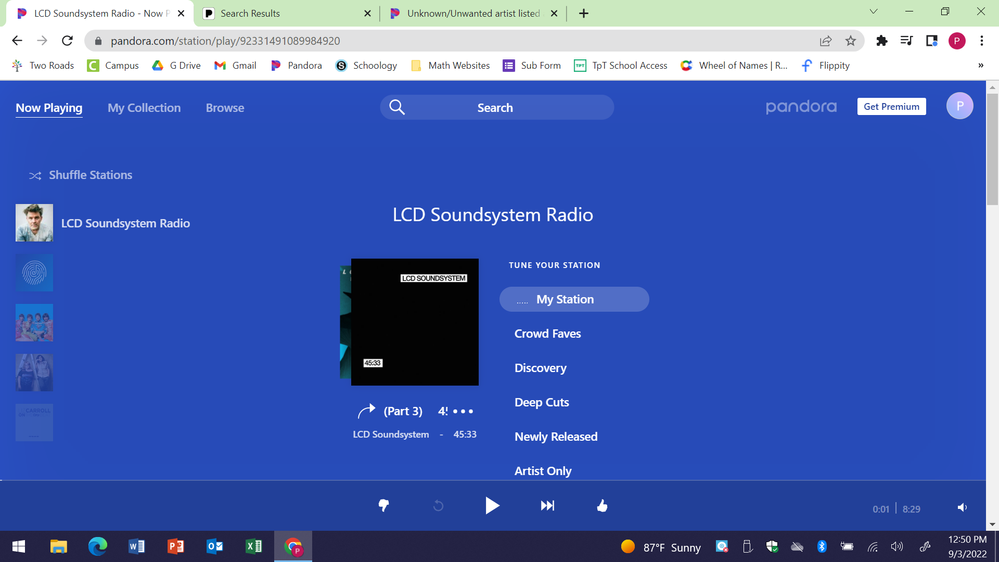Skip to the next track
The width and height of the screenshot is (999, 562).
pos(547,506)
